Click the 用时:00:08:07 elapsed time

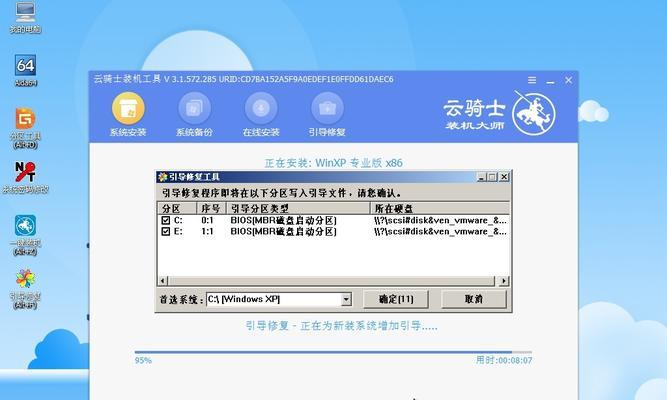click(x=504, y=360)
